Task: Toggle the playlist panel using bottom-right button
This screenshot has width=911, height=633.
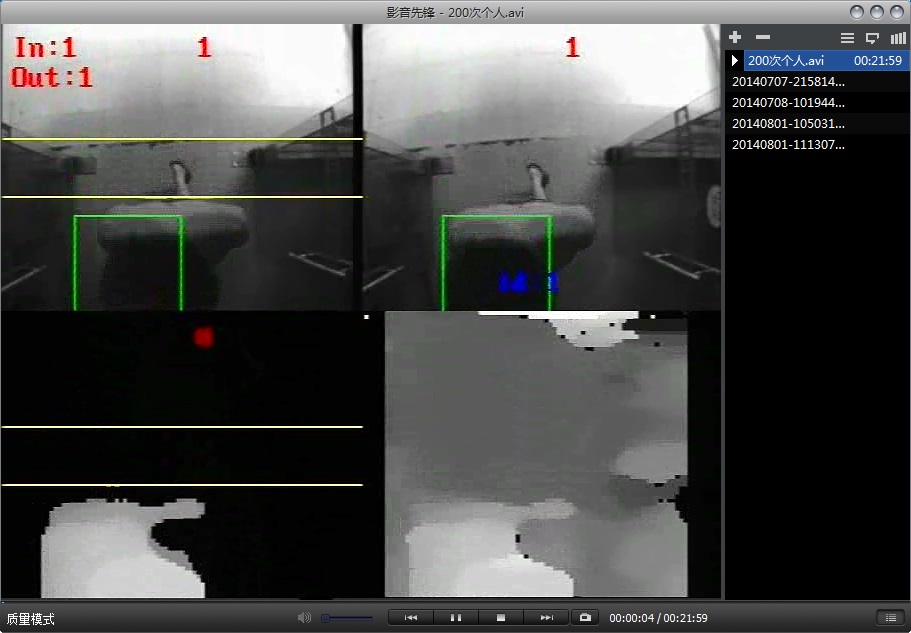Action: coord(888,618)
